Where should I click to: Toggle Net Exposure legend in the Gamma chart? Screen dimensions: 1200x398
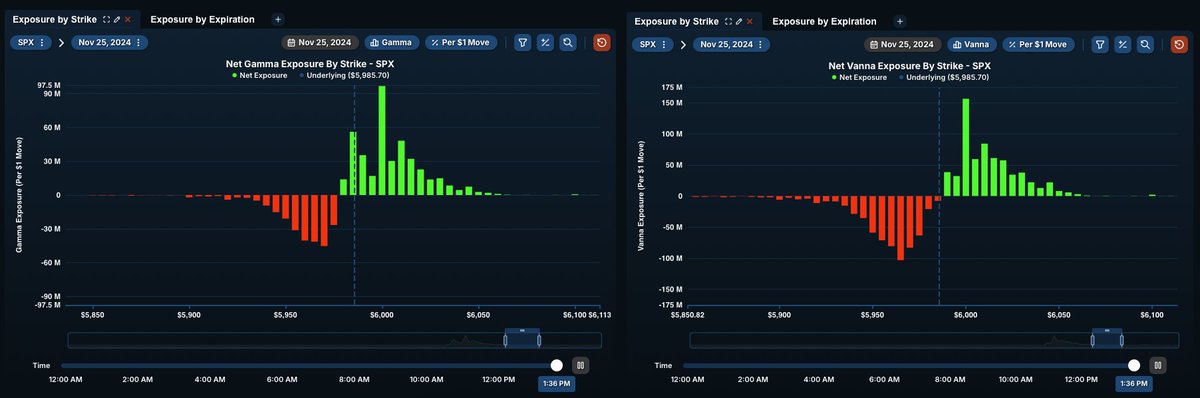pyautogui.click(x=260, y=75)
